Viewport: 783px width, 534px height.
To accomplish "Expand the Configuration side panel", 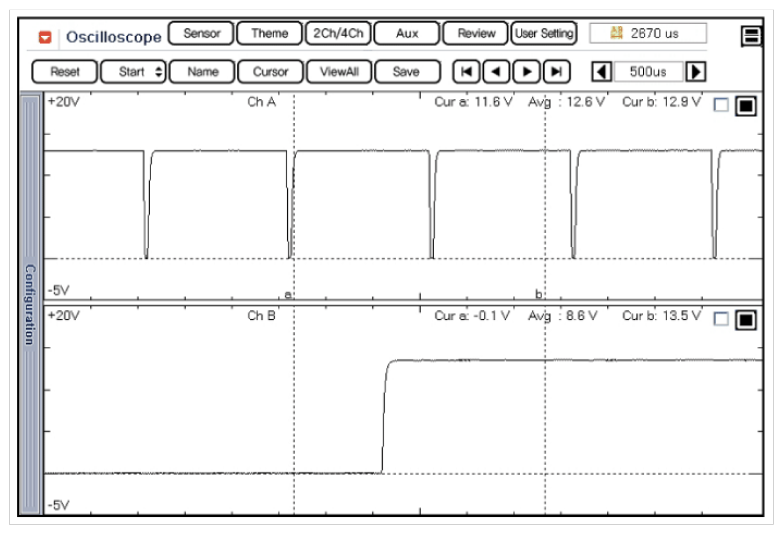I will pyautogui.click(x=30, y=304).
